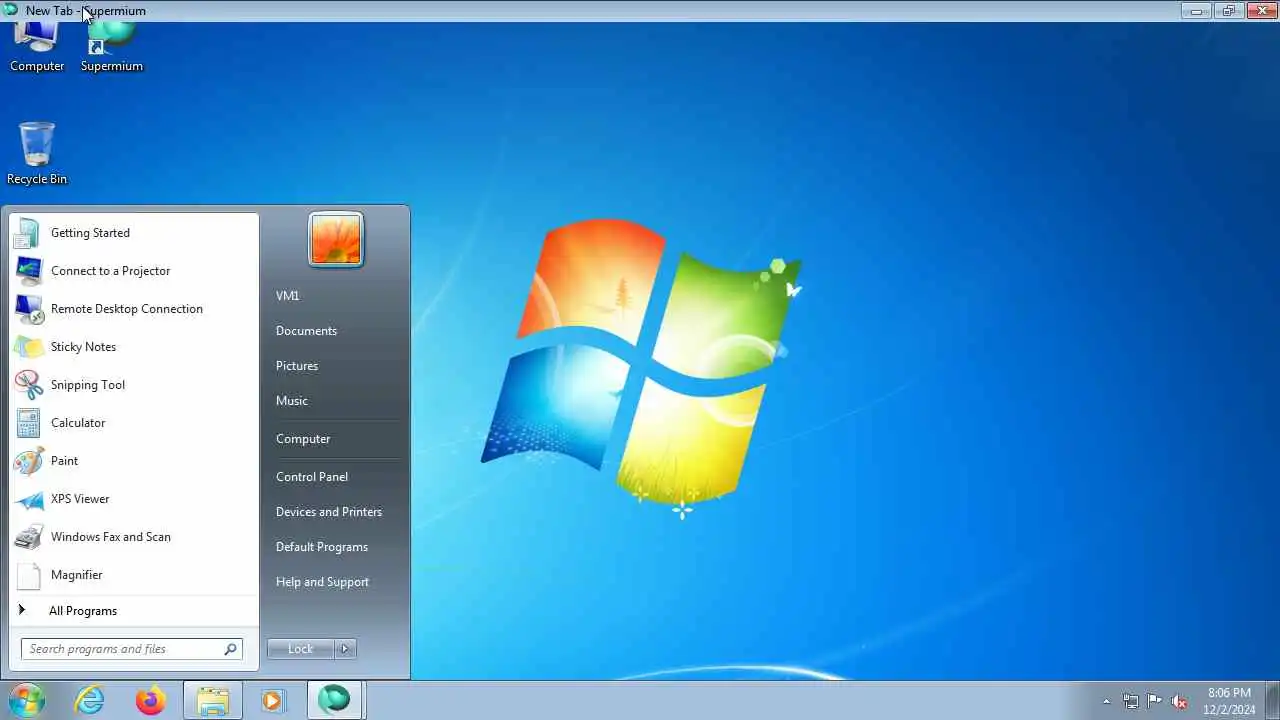Restore down the Supermium window
The image size is (1280, 720).
click(1228, 10)
